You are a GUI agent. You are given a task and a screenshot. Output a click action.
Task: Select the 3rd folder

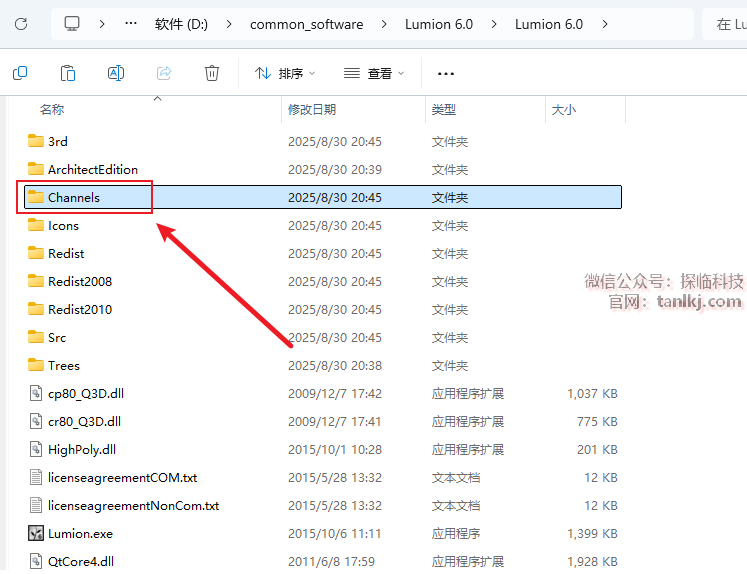coord(323,141)
